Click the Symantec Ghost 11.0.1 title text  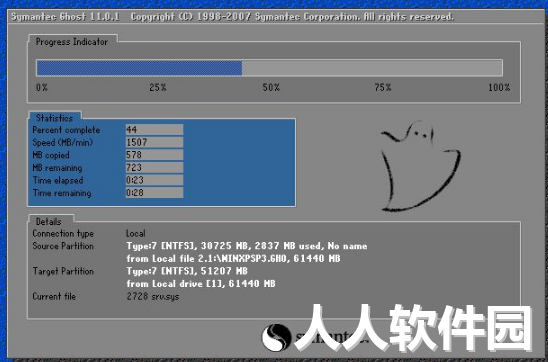coord(65,17)
